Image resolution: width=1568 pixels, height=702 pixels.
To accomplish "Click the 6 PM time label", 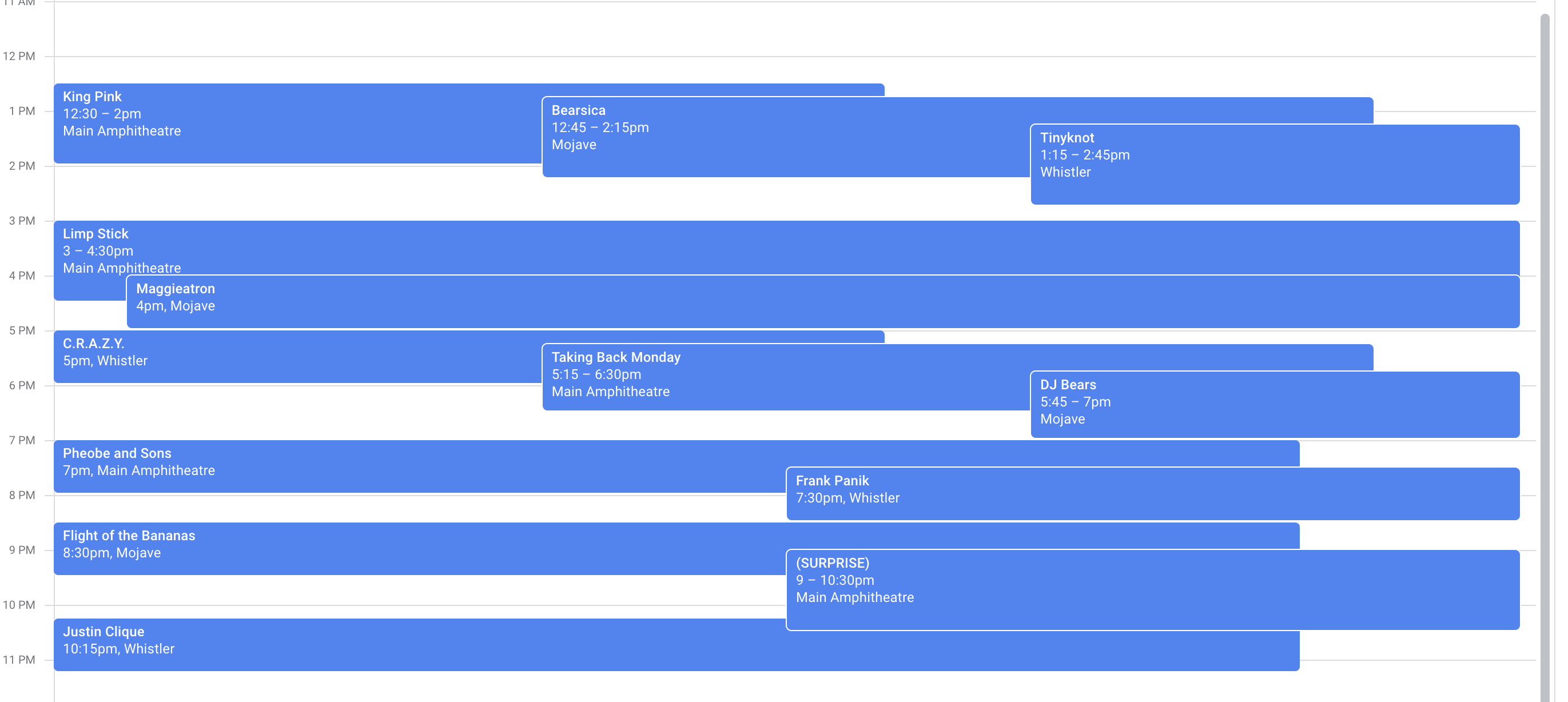I will (22, 385).
